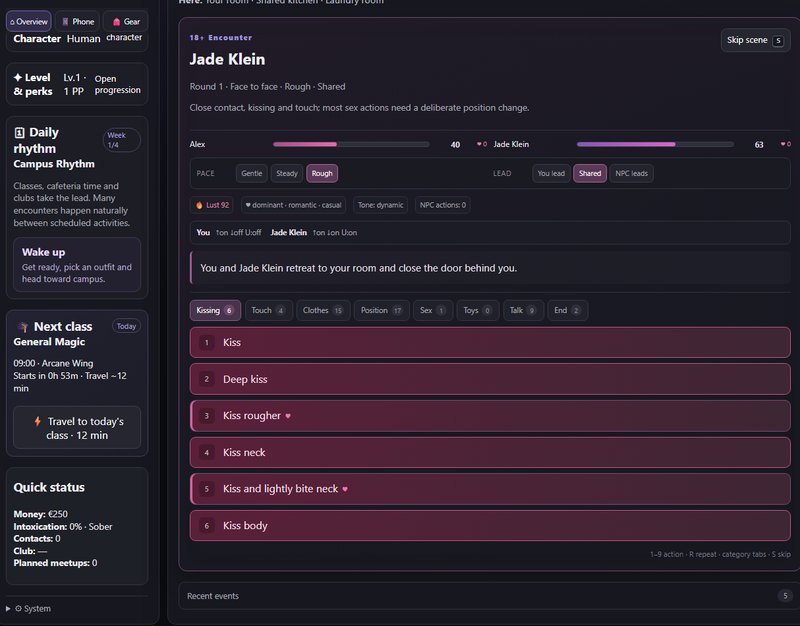Viewport: 800px width, 626px height.
Task: Expand the System section
Action: [29, 609]
